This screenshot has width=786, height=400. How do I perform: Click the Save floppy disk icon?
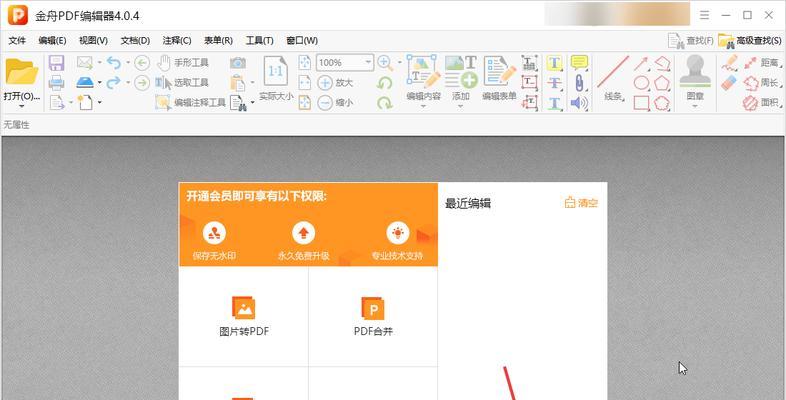(56, 63)
